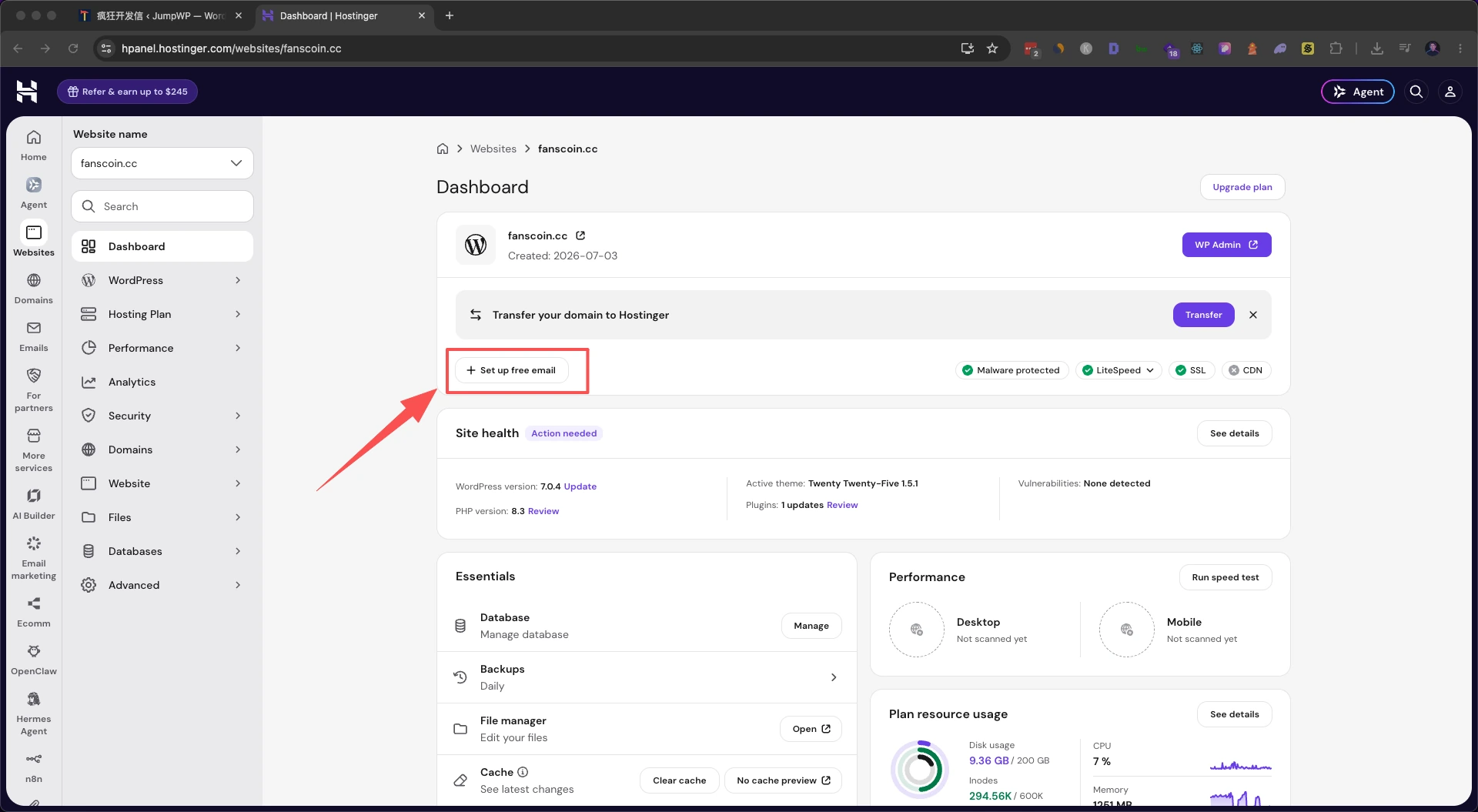Click the browser address bar URL

pos(232,48)
